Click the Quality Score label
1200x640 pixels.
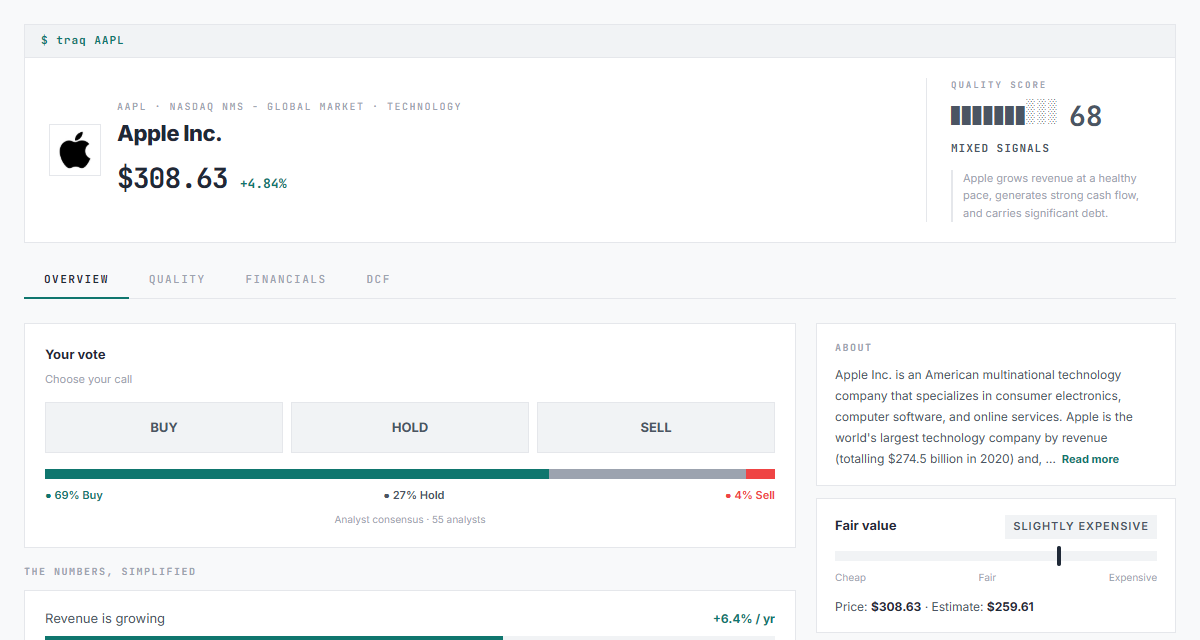click(998, 85)
